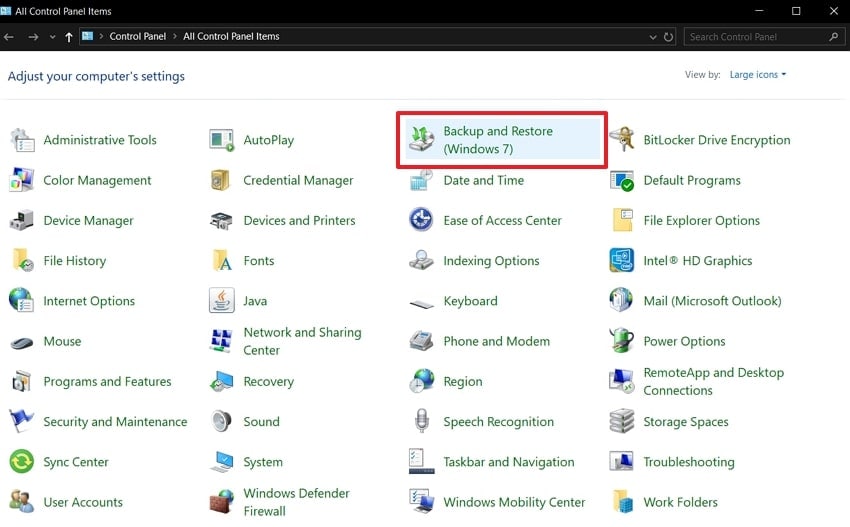Click the Back navigation arrow
850x527 pixels.
[x=9, y=37]
